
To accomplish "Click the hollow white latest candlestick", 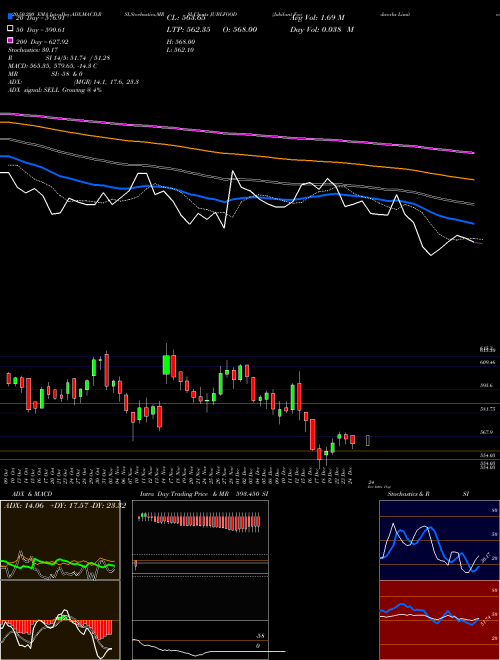I will 368,441.
